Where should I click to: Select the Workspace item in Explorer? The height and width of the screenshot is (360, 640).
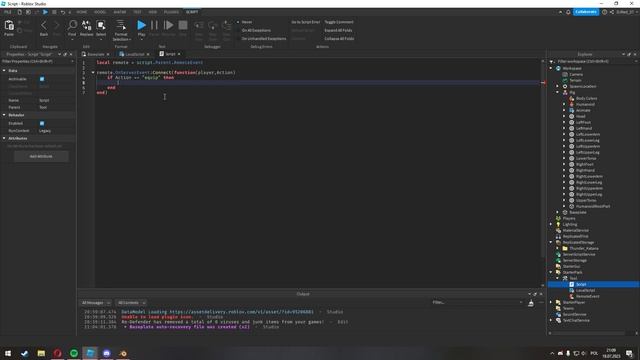tap(572, 68)
